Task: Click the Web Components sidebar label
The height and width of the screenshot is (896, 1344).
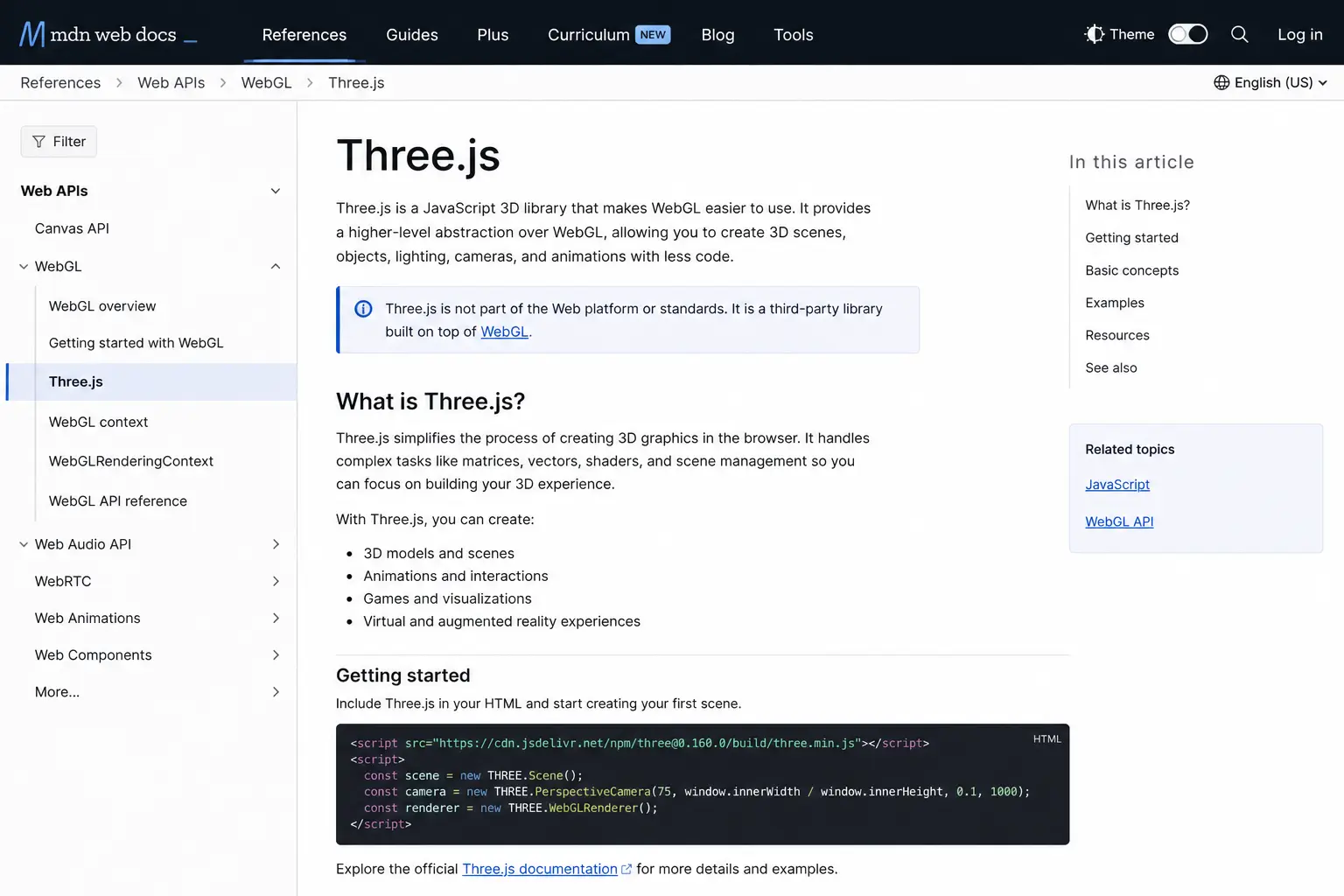Action: point(93,654)
